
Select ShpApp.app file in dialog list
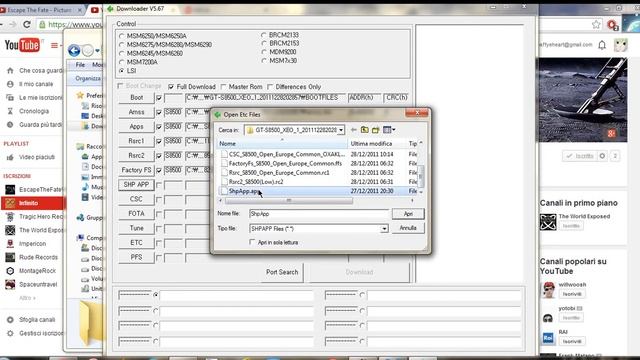244,191
